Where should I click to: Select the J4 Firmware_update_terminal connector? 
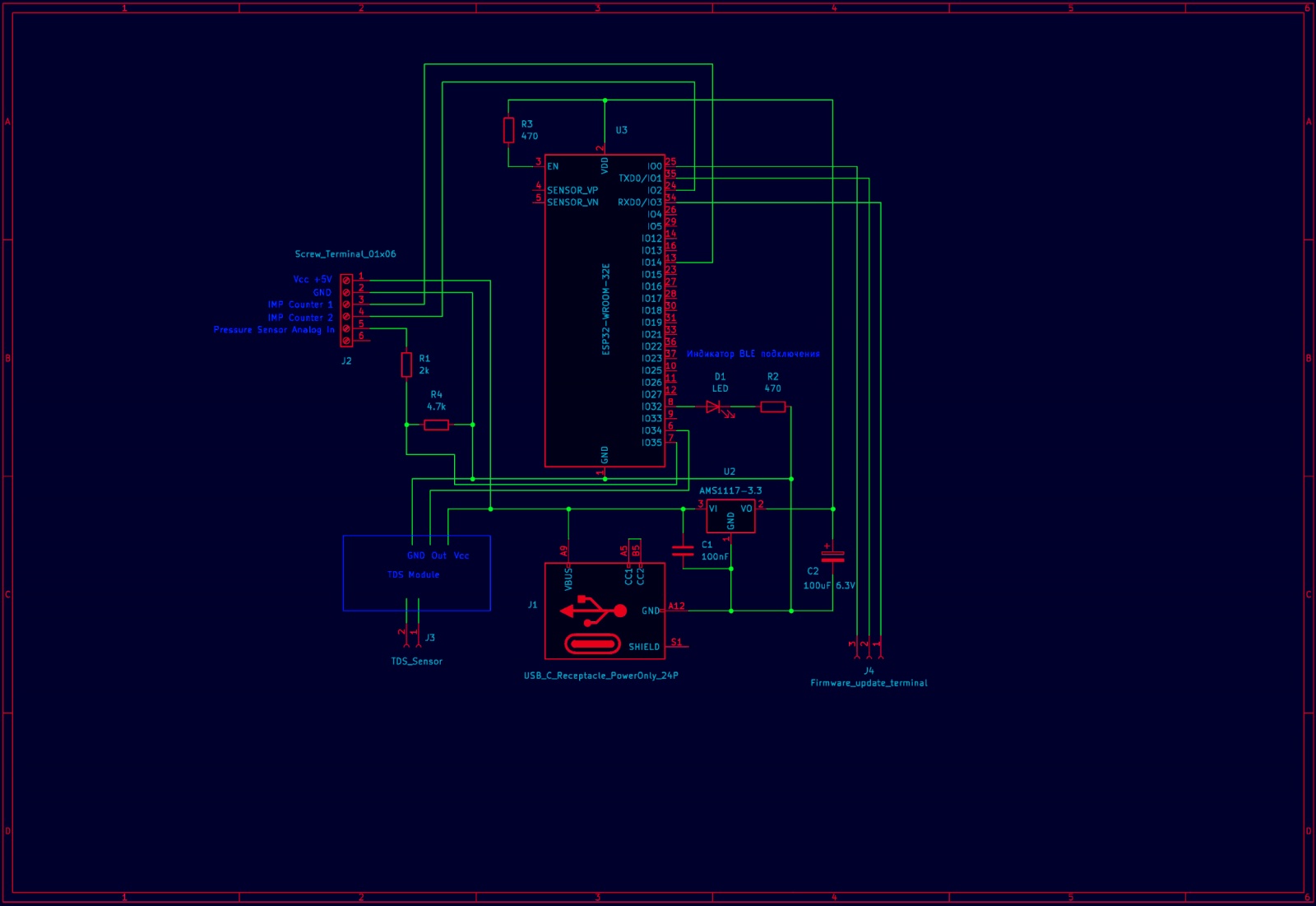[x=866, y=650]
